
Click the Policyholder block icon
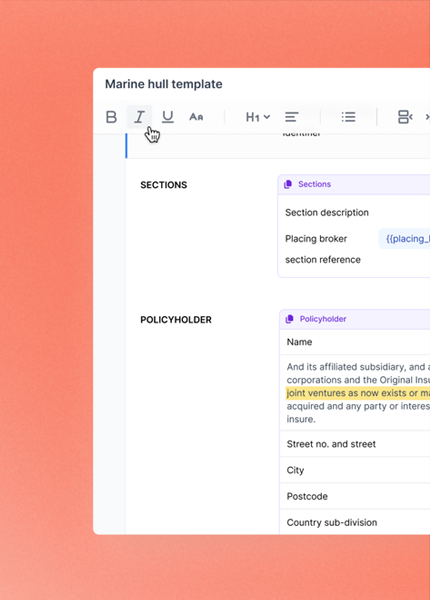[x=290, y=319]
